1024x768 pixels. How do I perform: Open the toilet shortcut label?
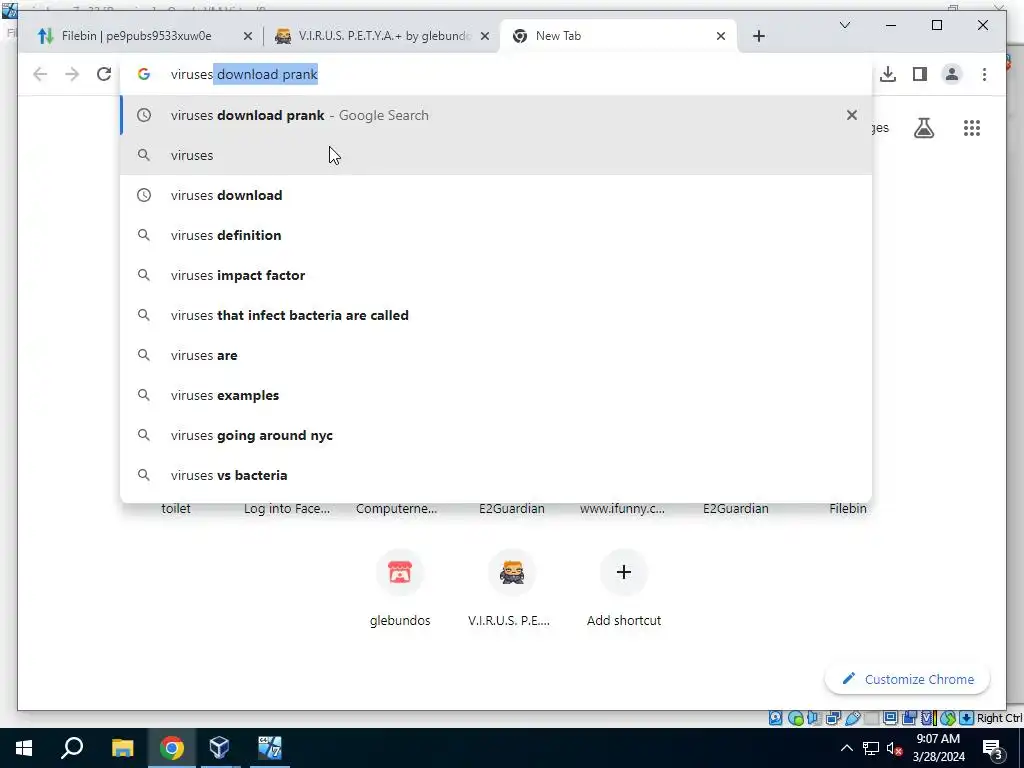(176, 508)
